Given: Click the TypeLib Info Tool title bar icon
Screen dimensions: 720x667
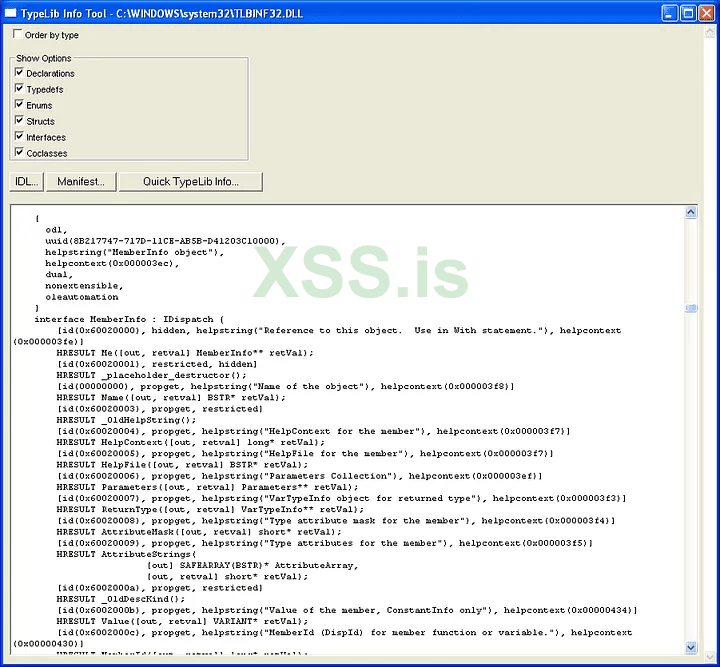Looking at the screenshot, I should [x=10, y=13].
